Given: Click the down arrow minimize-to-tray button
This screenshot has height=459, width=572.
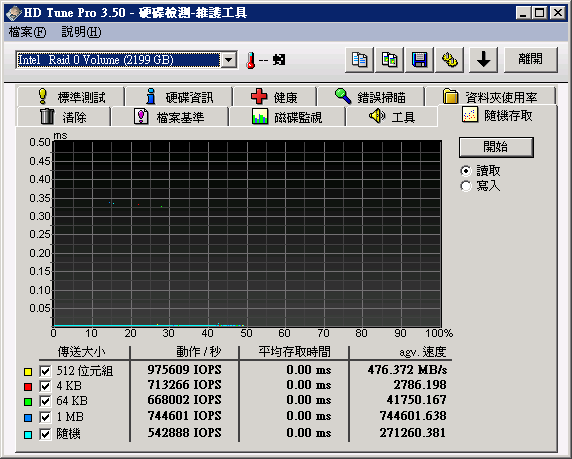Looking at the screenshot, I should [483, 59].
